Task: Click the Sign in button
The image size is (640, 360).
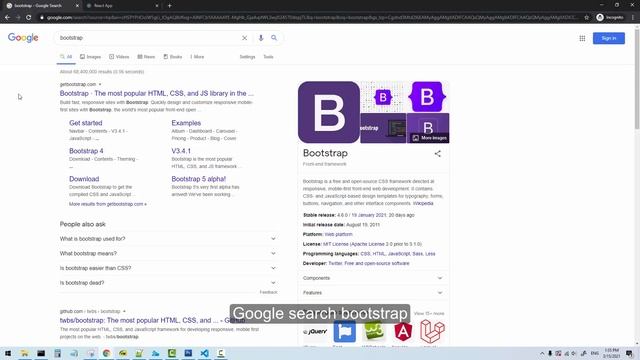Action: tap(609, 38)
